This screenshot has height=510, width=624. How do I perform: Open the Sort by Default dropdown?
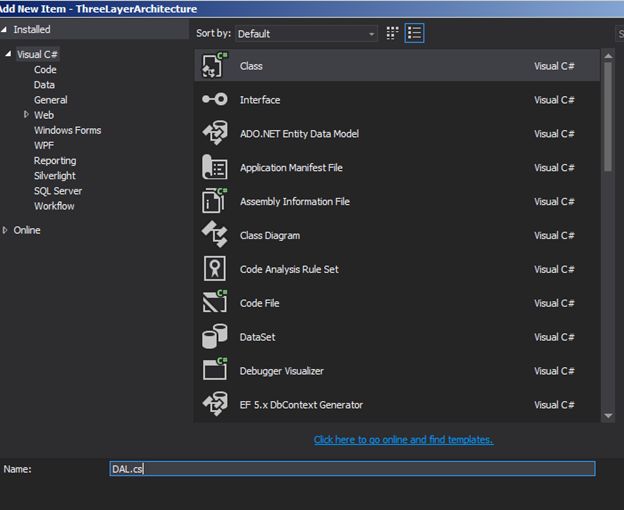[x=306, y=34]
